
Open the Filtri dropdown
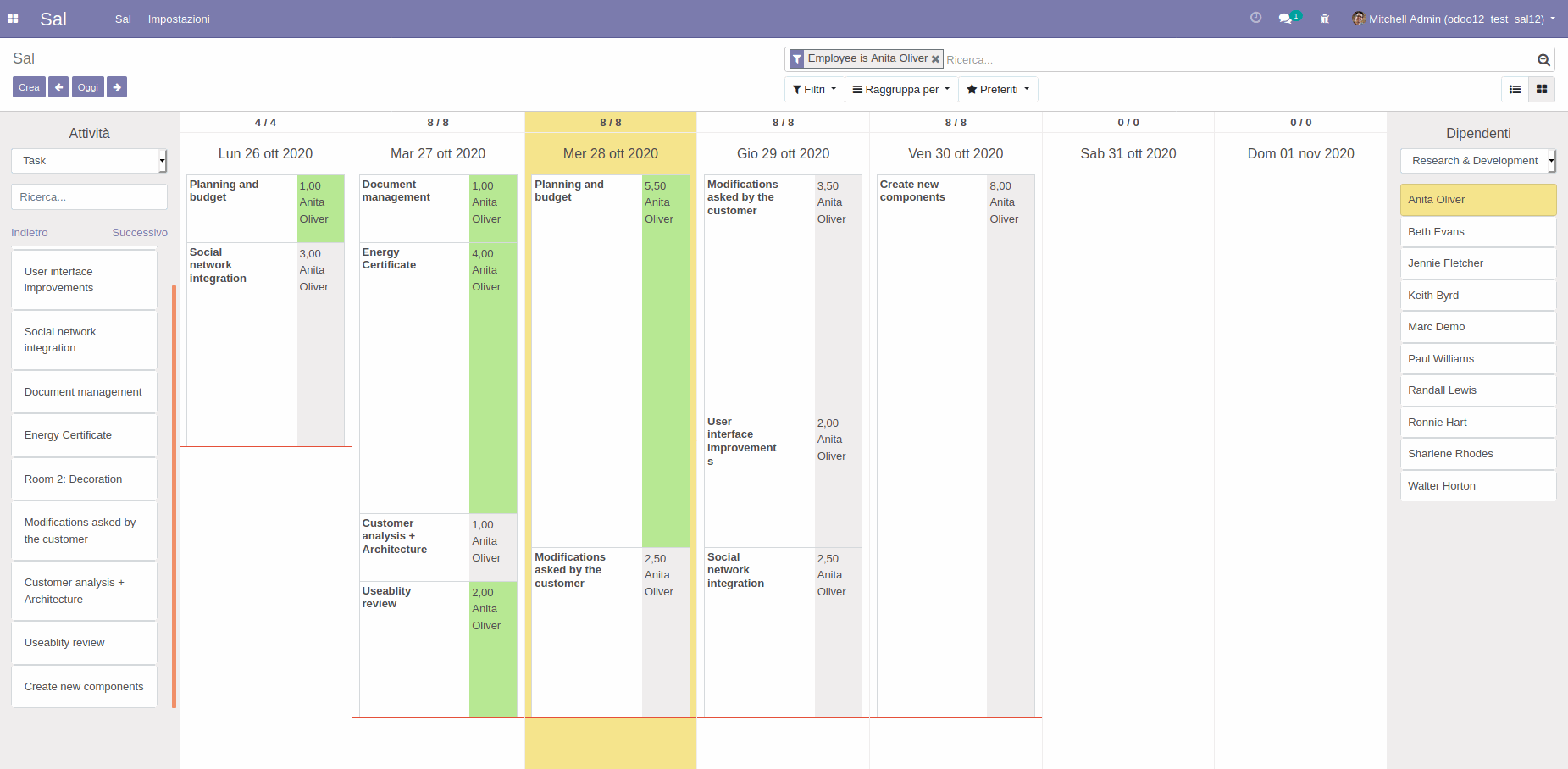(x=813, y=89)
